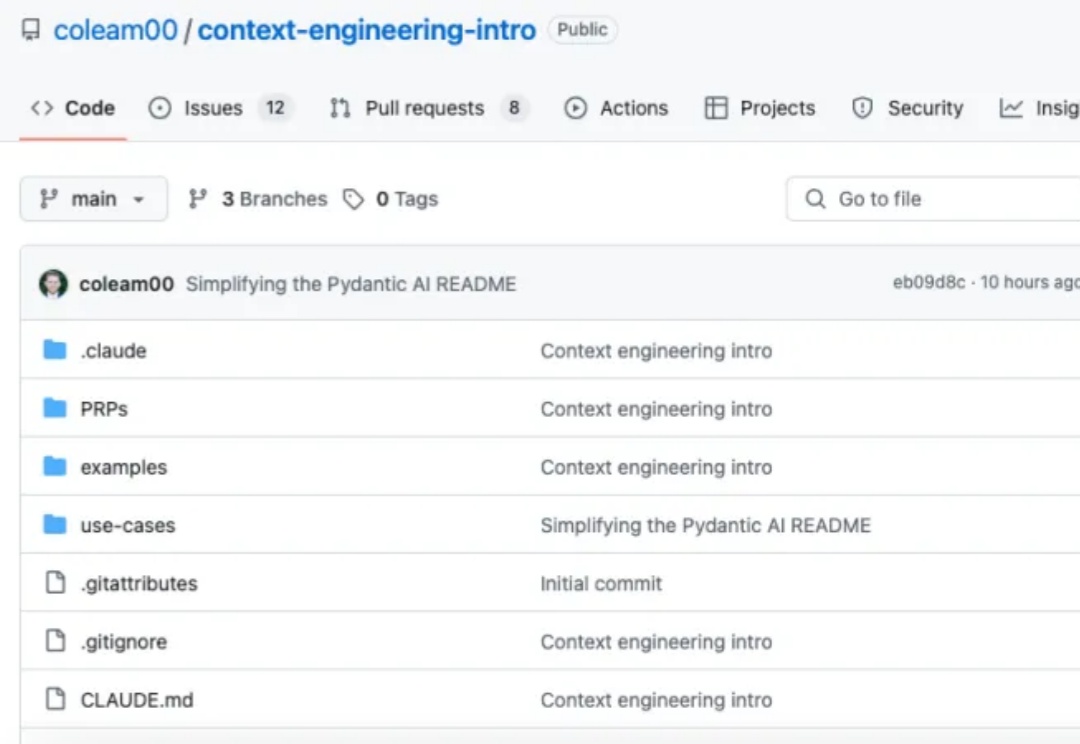
Task: Open the Issues tab
Action: (220, 108)
